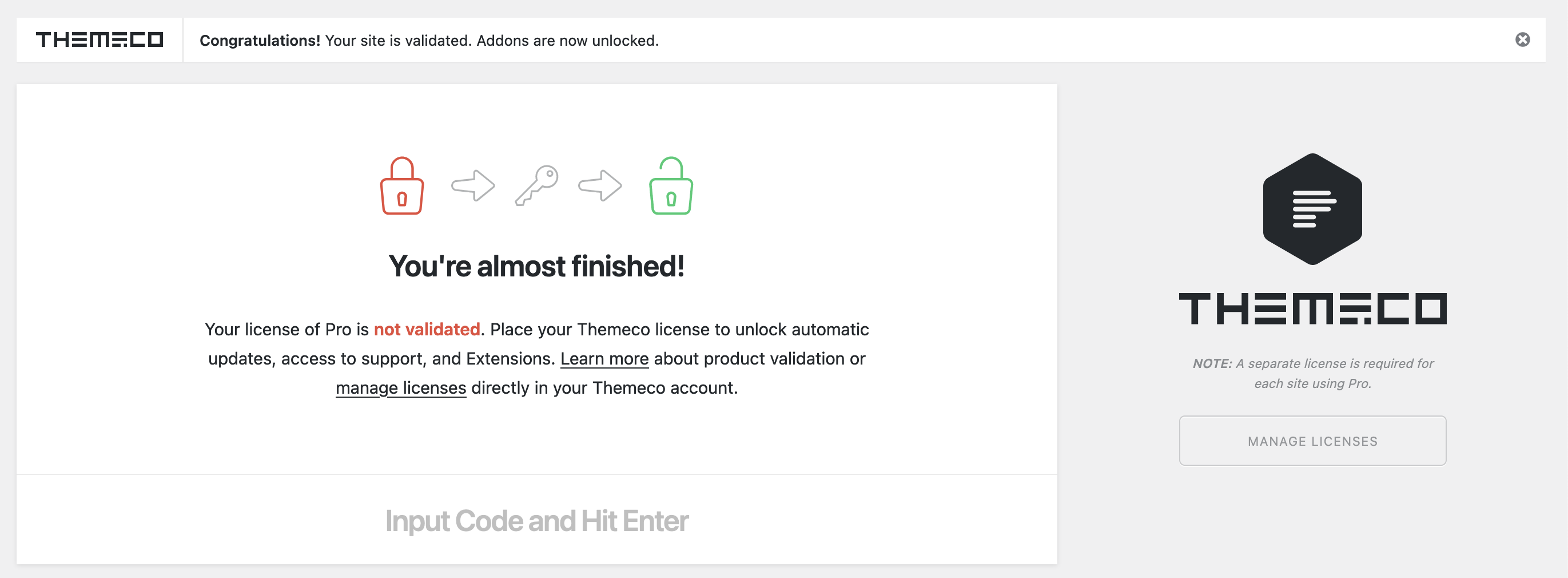
Task: Open the Learn more validation link
Action: [x=604, y=359]
